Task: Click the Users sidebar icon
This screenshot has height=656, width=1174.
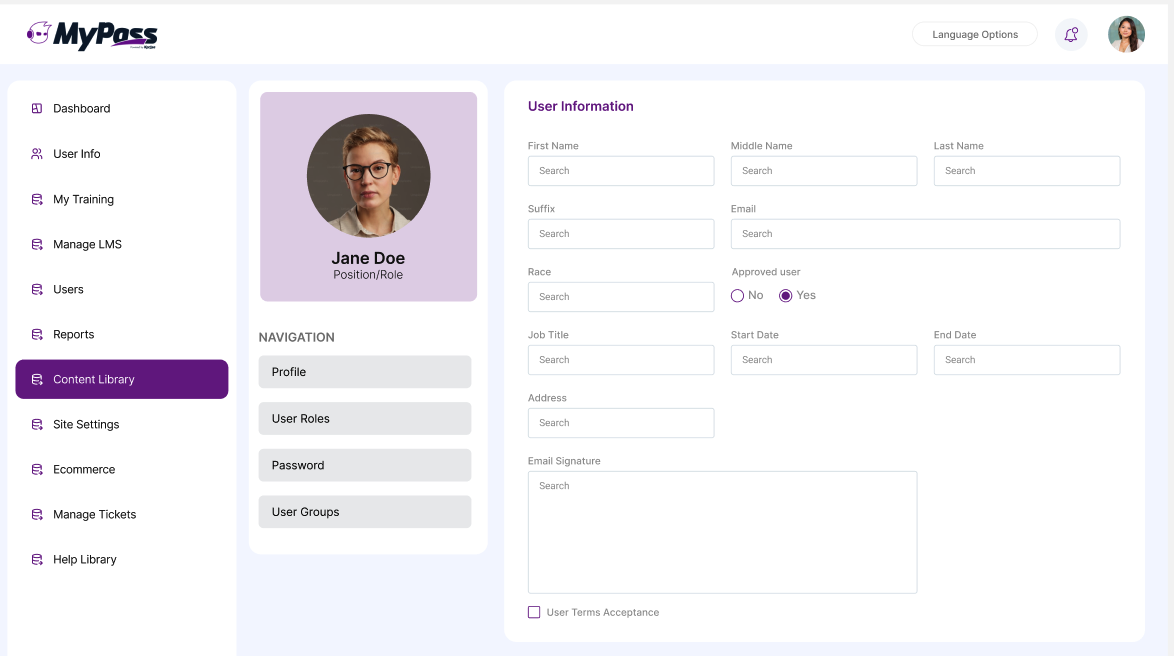Action: tap(37, 289)
